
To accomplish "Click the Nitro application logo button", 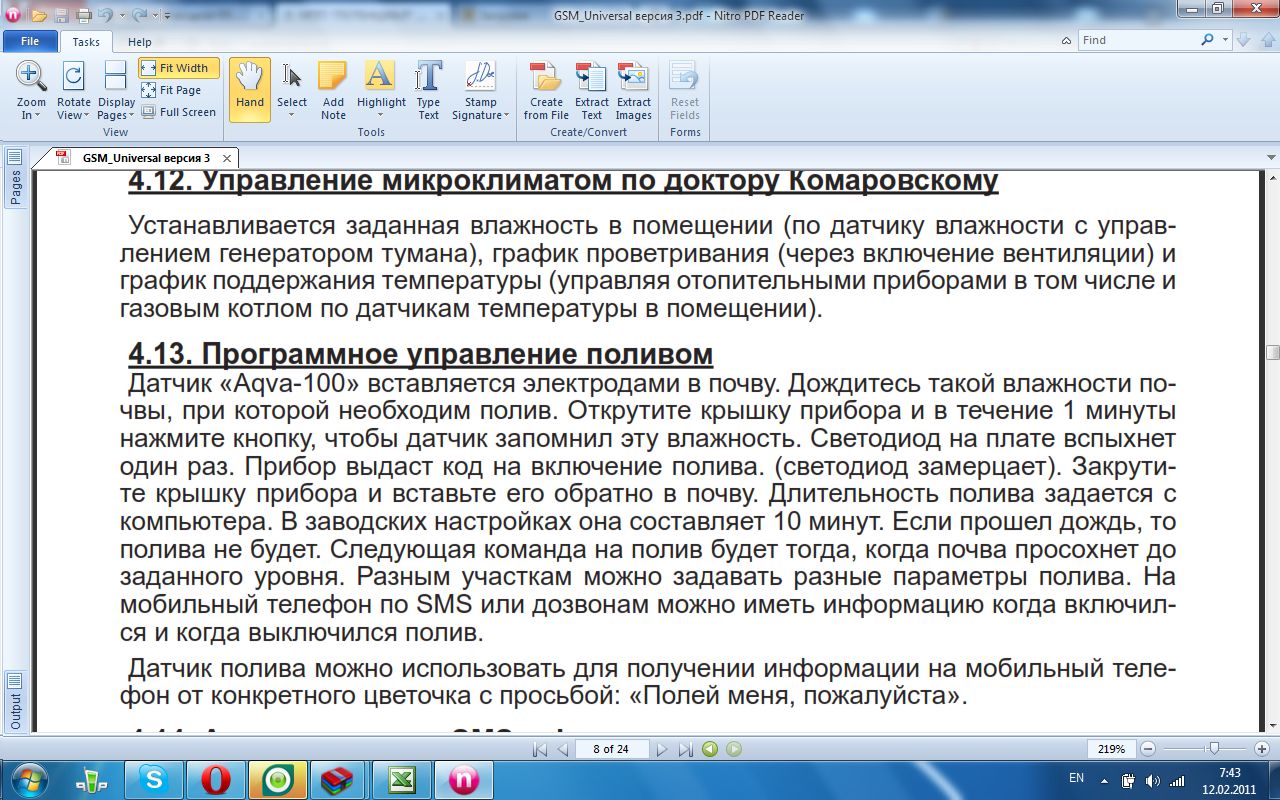I will point(13,15).
